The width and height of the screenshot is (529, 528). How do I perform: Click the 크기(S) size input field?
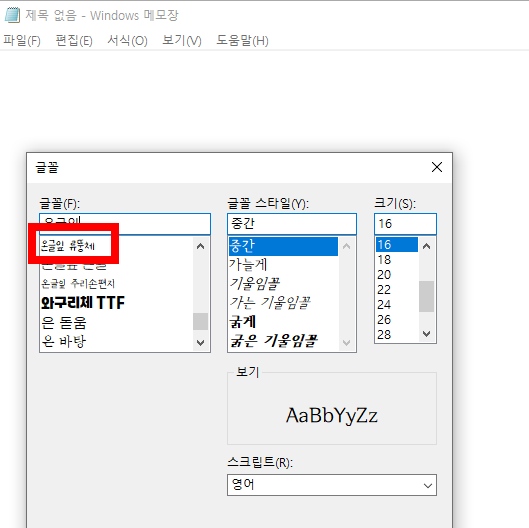coord(405,223)
